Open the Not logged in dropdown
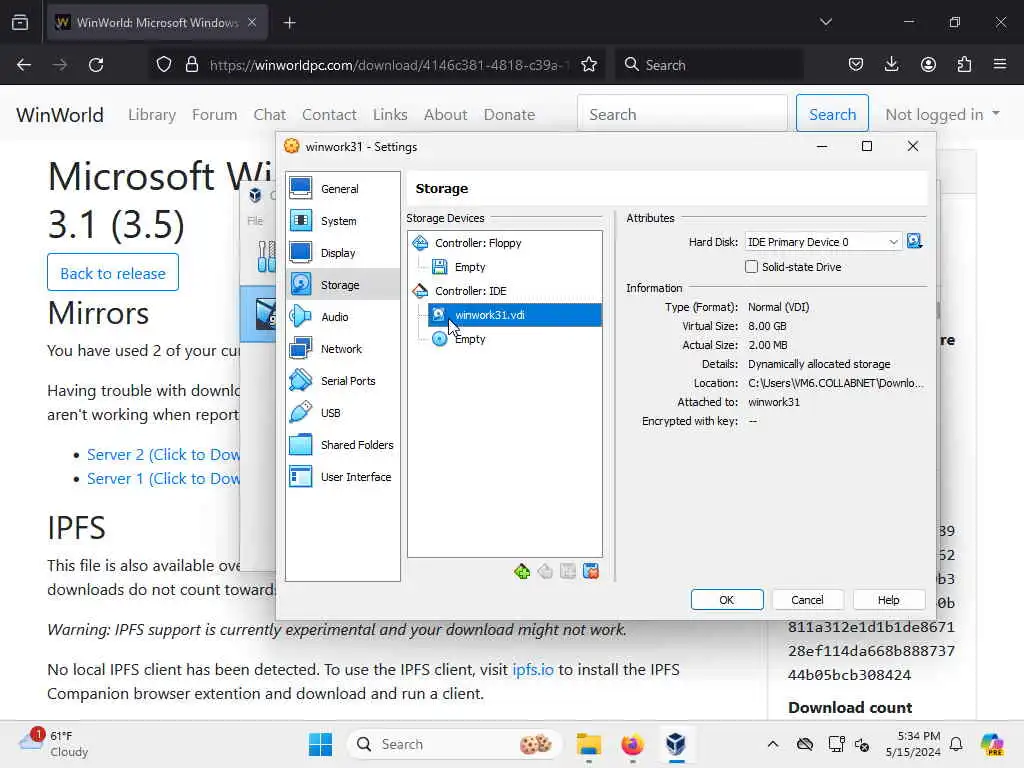 942,114
